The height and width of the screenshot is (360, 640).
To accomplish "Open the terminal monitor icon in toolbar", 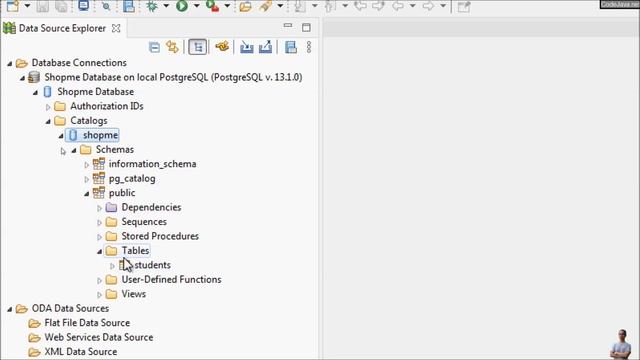I will (x=84, y=6).
